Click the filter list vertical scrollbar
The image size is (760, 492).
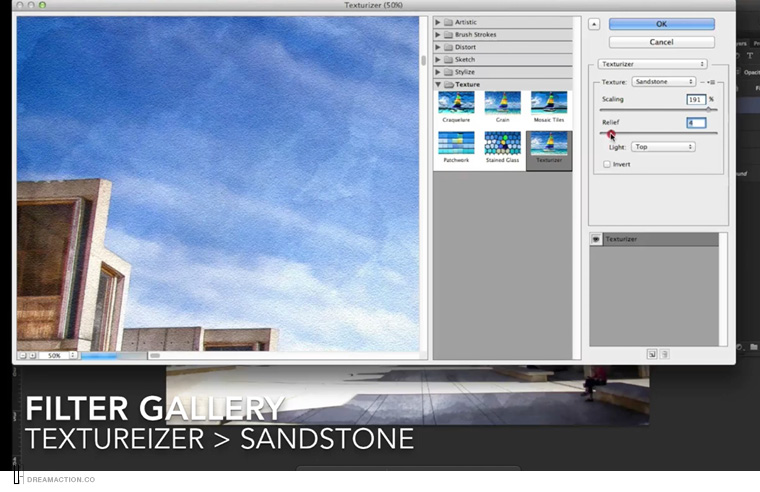point(577,188)
